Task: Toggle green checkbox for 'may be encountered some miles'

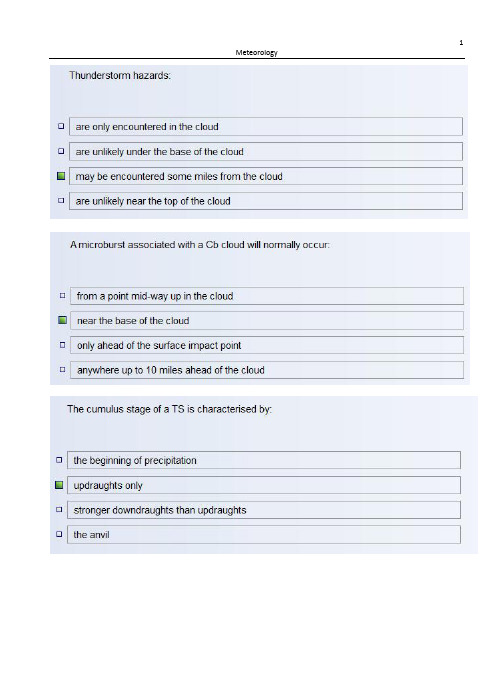Action: 61,176
